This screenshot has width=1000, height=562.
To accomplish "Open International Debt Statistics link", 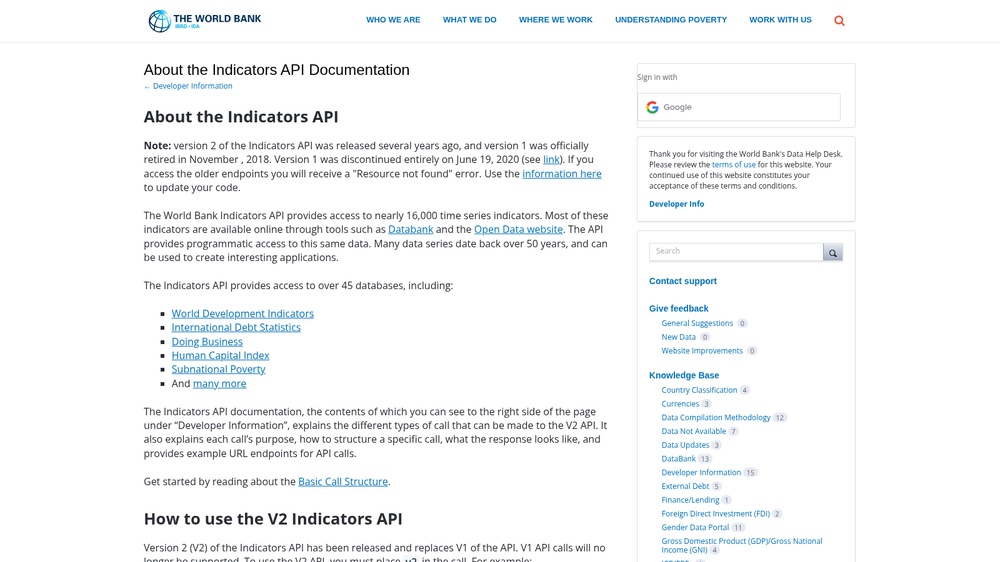I will coord(236,327).
